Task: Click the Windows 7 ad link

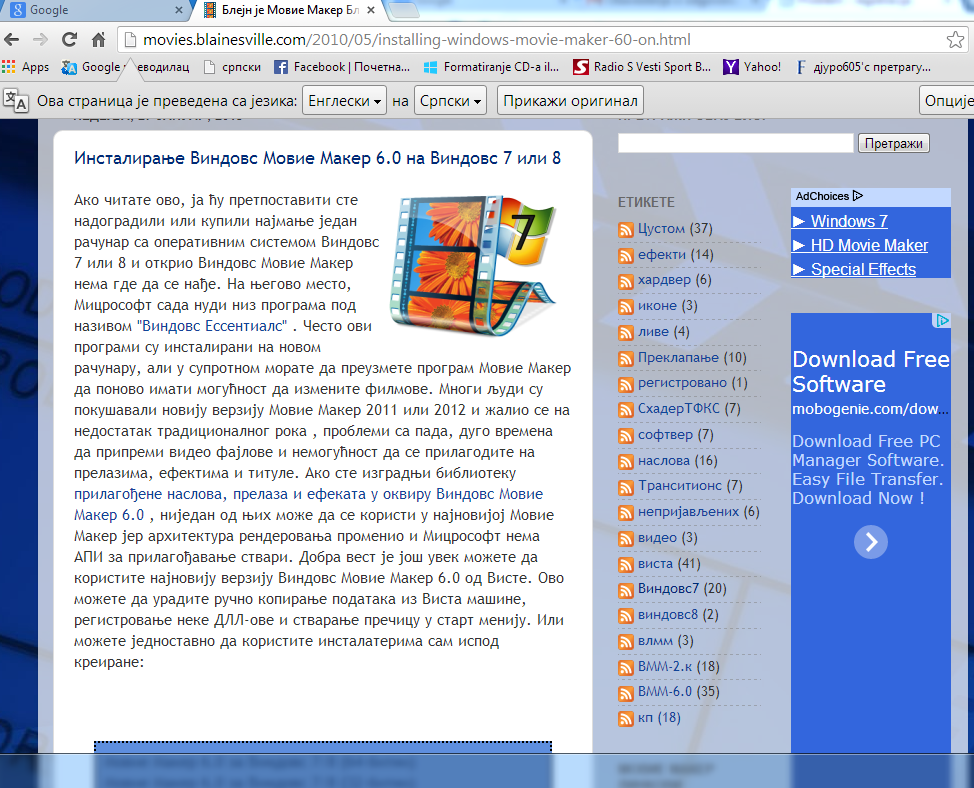Action: (x=849, y=221)
